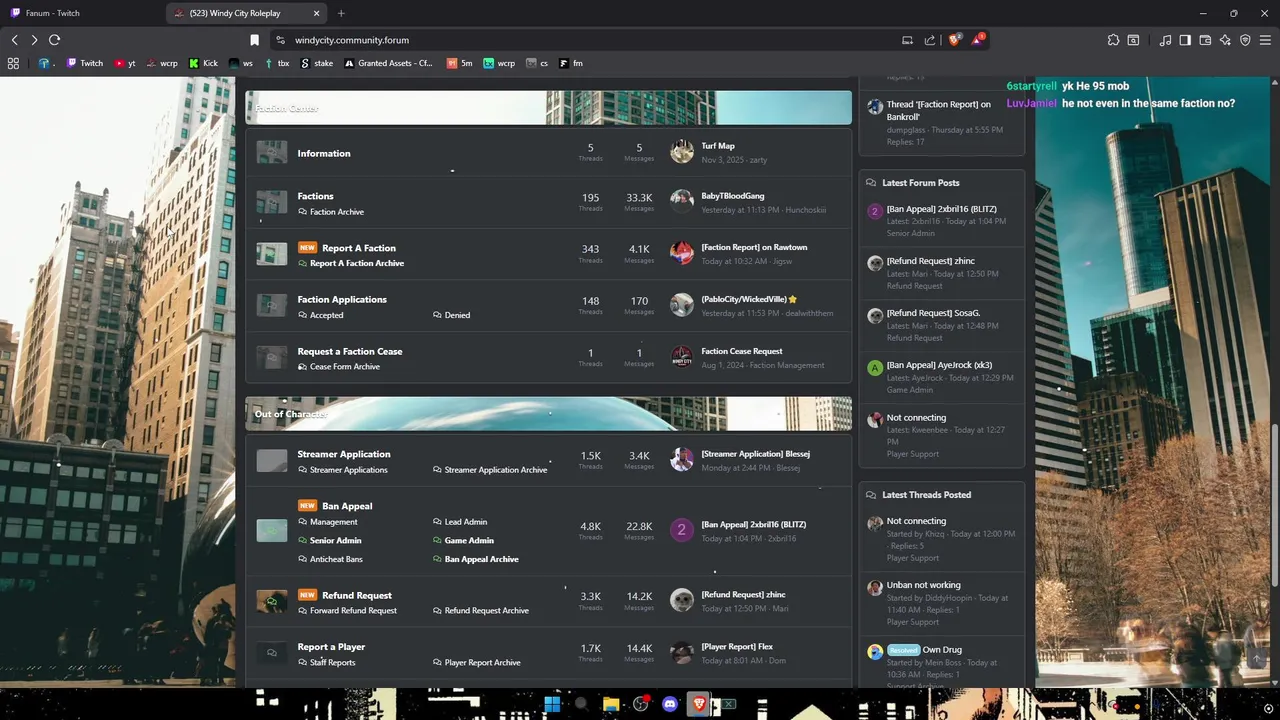This screenshot has width=1280, height=720.
Task: Open the Report A Faction forum
Action: (x=359, y=248)
